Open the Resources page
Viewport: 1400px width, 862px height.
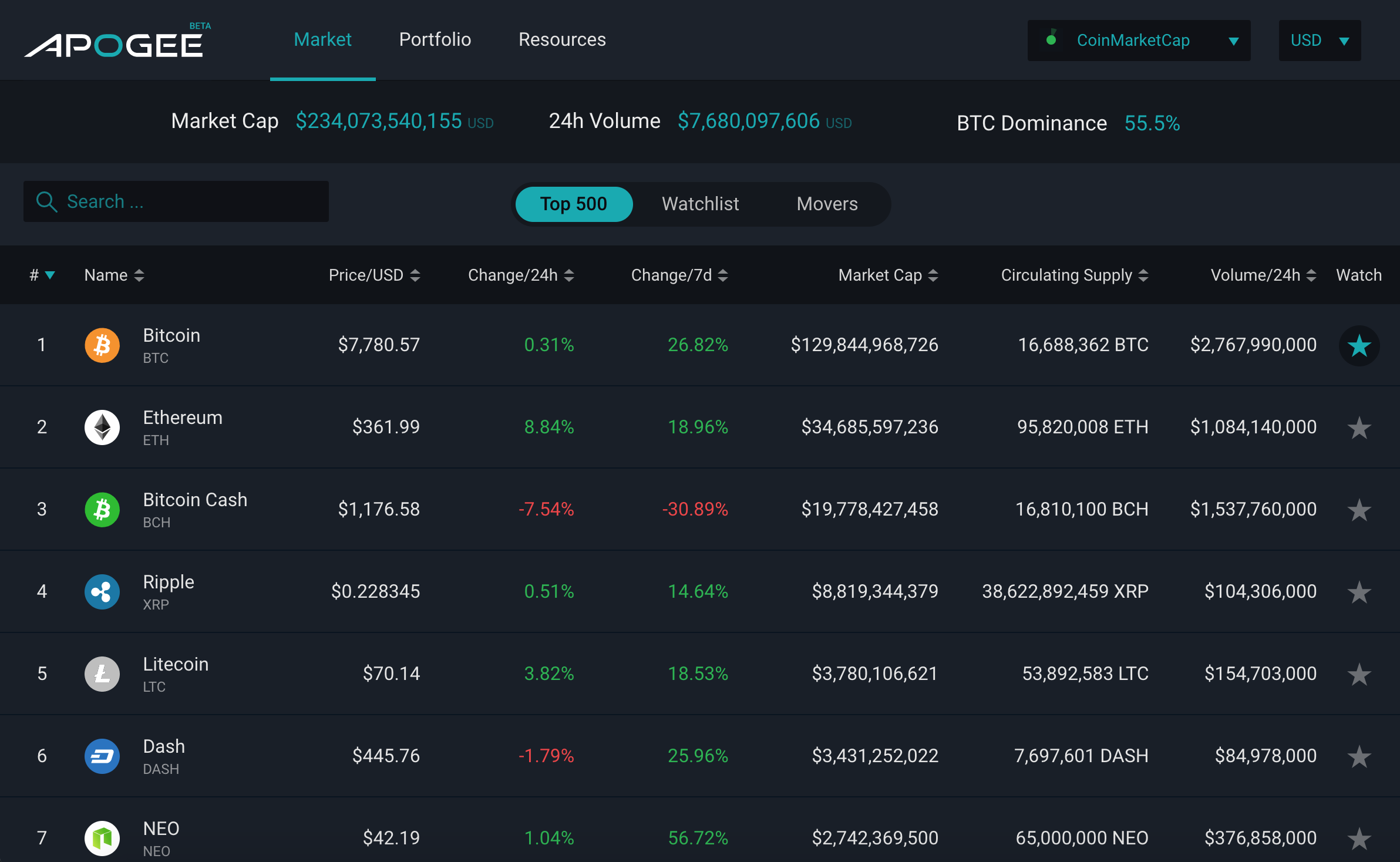[x=561, y=39]
